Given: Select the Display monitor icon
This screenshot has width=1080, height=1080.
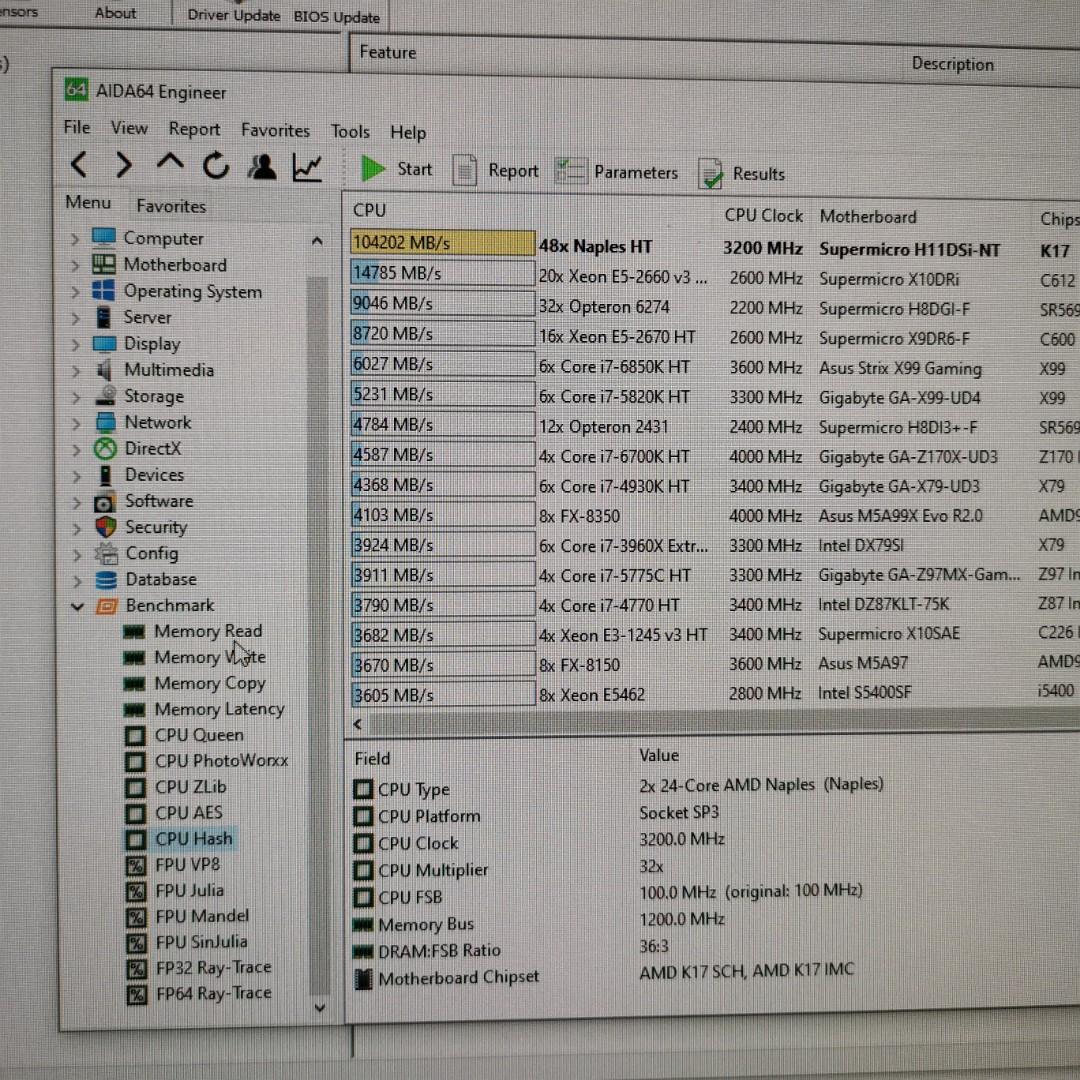Looking at the screenshot, I should [x=104, y=343].
